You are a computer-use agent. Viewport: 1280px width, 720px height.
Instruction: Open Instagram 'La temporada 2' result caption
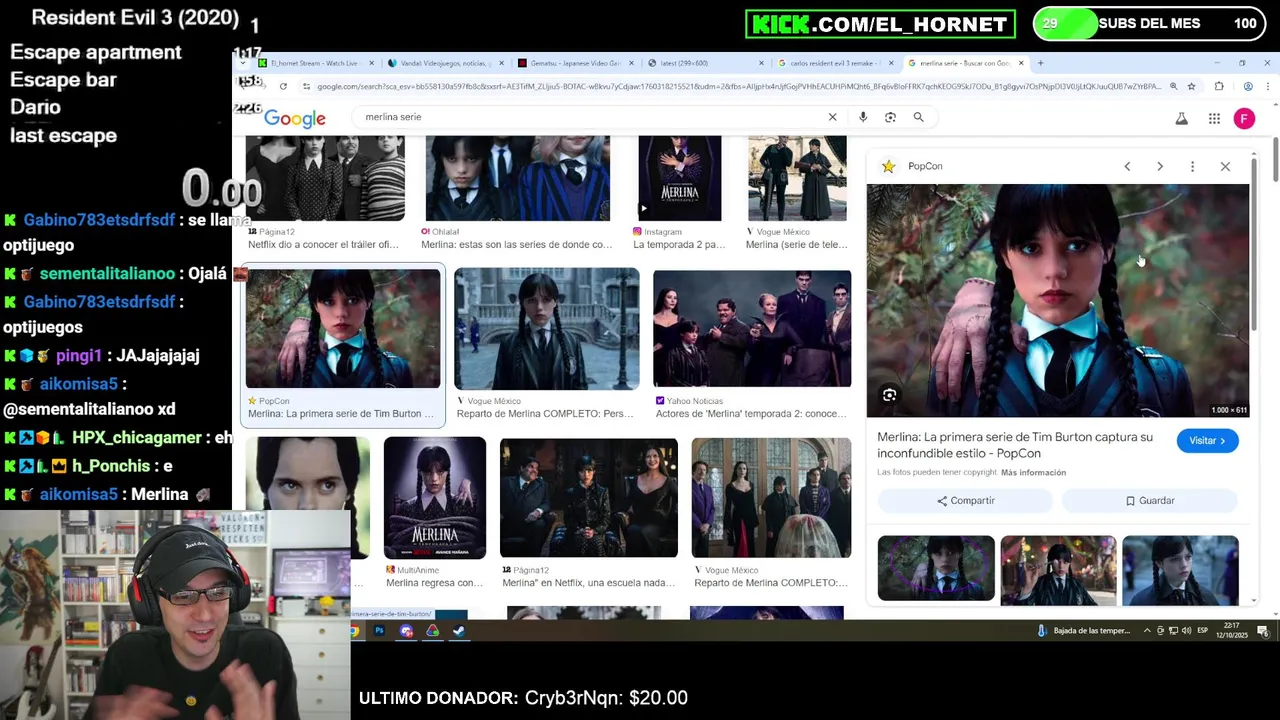[679, 245]
